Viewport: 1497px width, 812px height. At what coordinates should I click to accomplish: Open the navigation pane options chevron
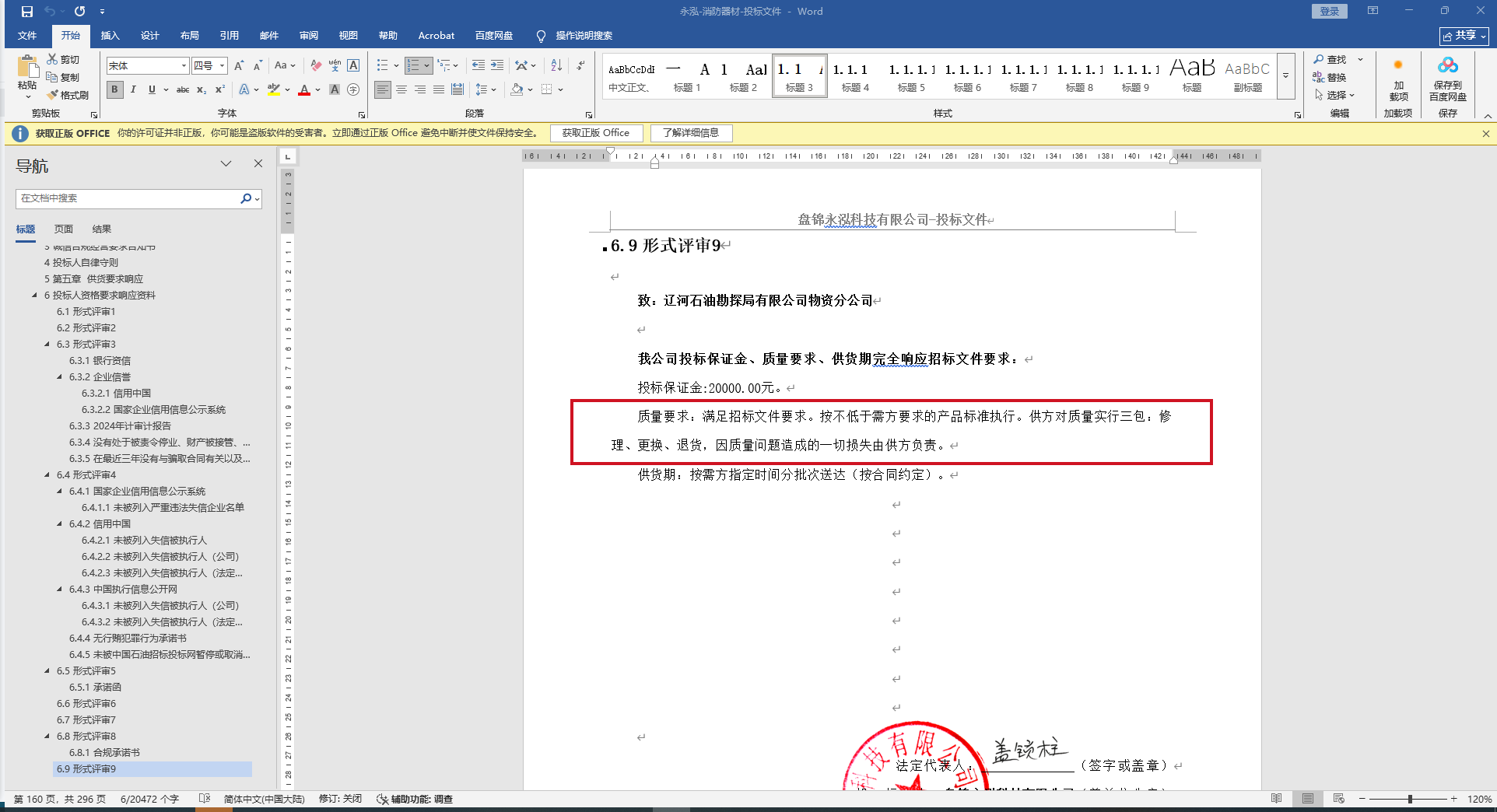point(226,163)
